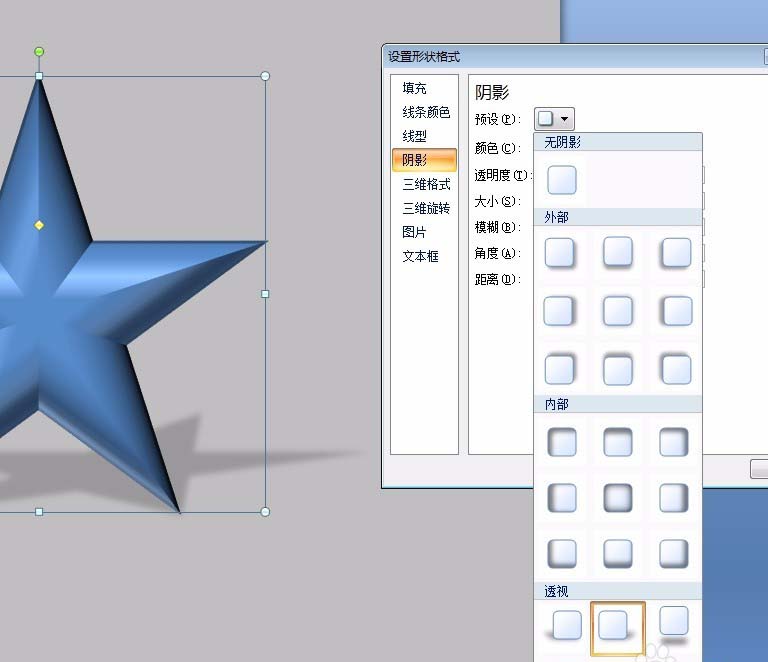Choose right perspective shadow preset under 透视
The width and height of the screenshot is (768, 662).
pyautogui.click(x=674, y=624)
